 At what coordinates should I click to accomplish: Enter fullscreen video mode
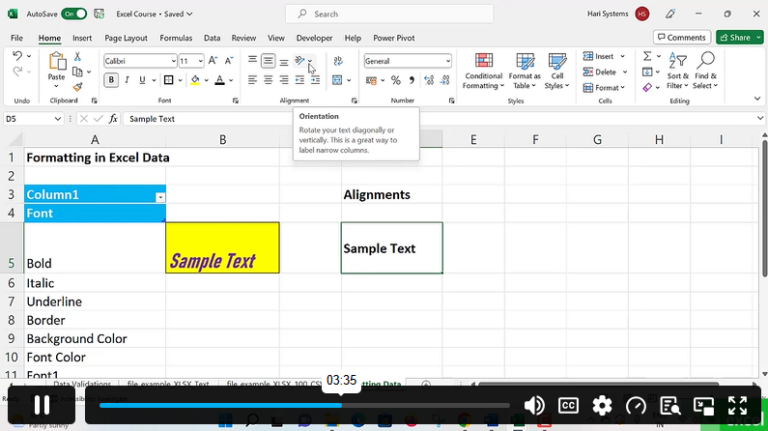(737, 406)
